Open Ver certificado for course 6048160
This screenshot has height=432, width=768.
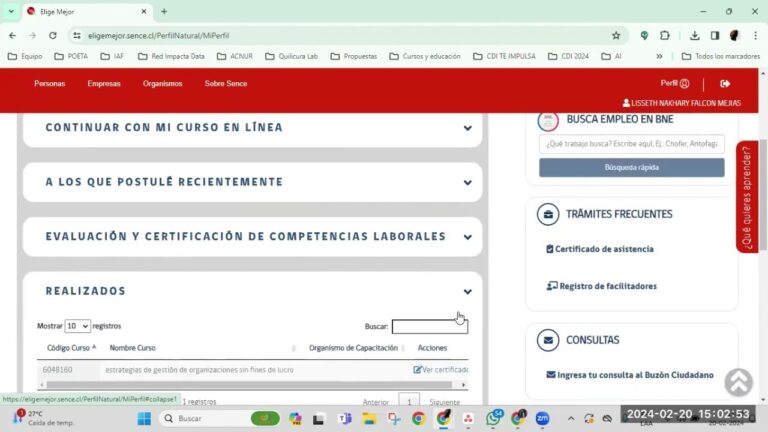tap(440, 370)
